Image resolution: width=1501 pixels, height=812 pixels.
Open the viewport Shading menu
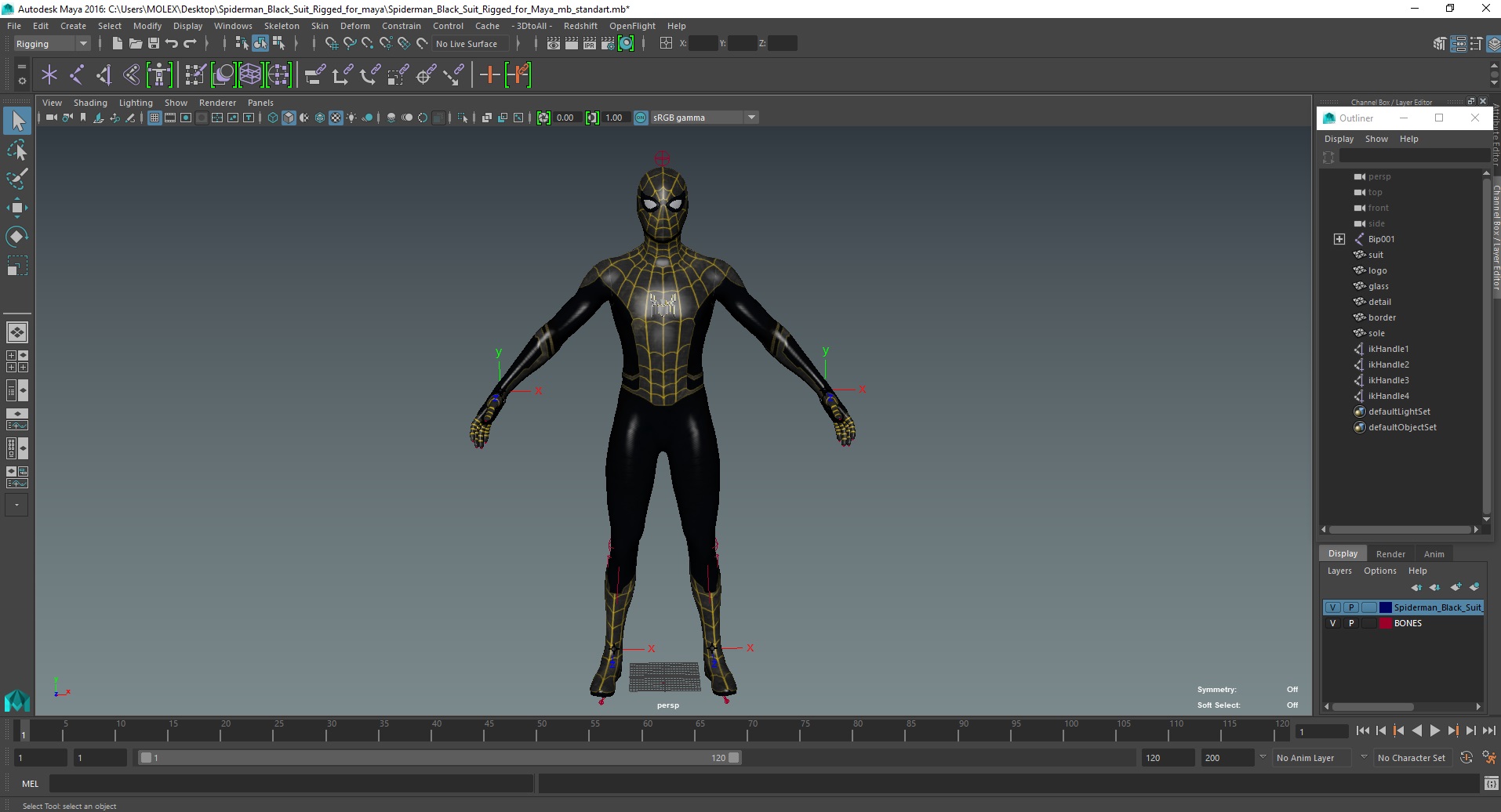click(90, 103)
